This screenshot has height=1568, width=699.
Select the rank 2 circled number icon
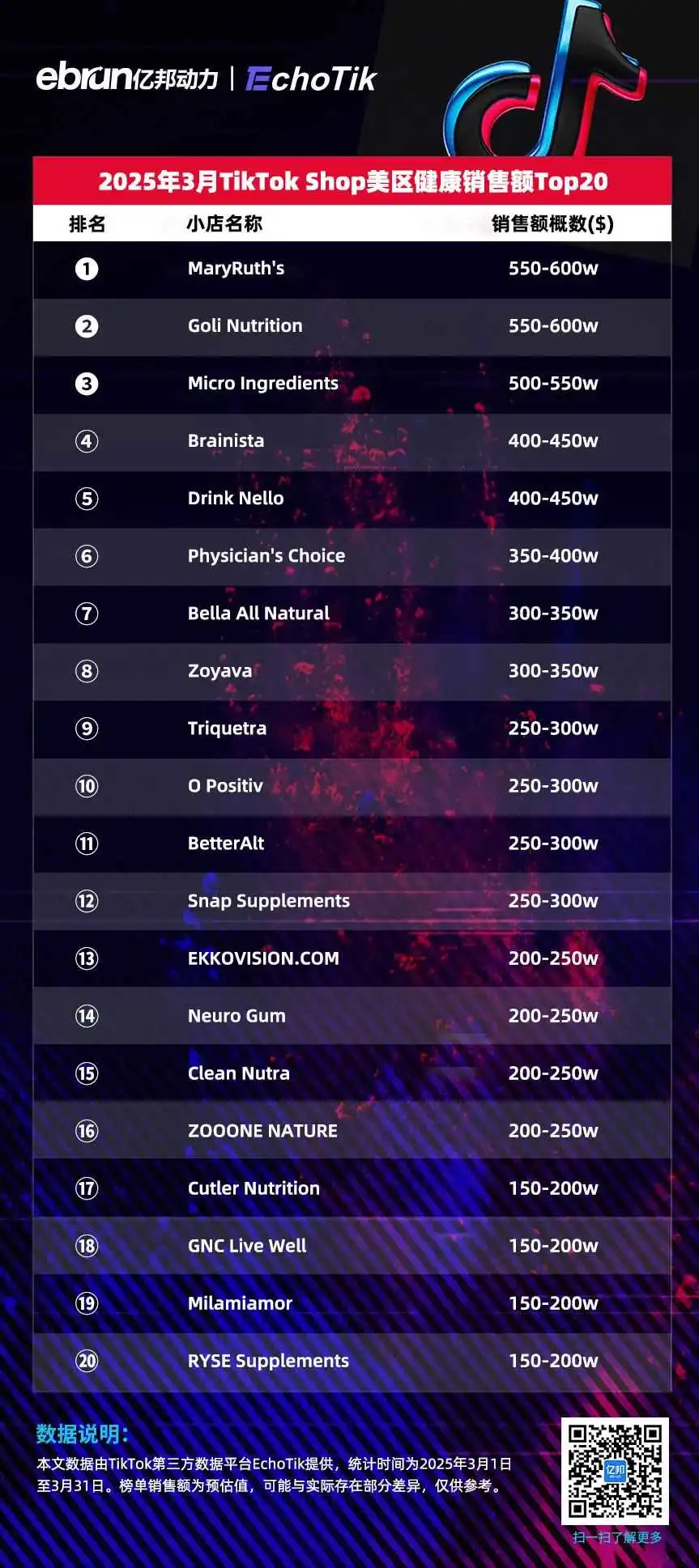pos(87,326)
